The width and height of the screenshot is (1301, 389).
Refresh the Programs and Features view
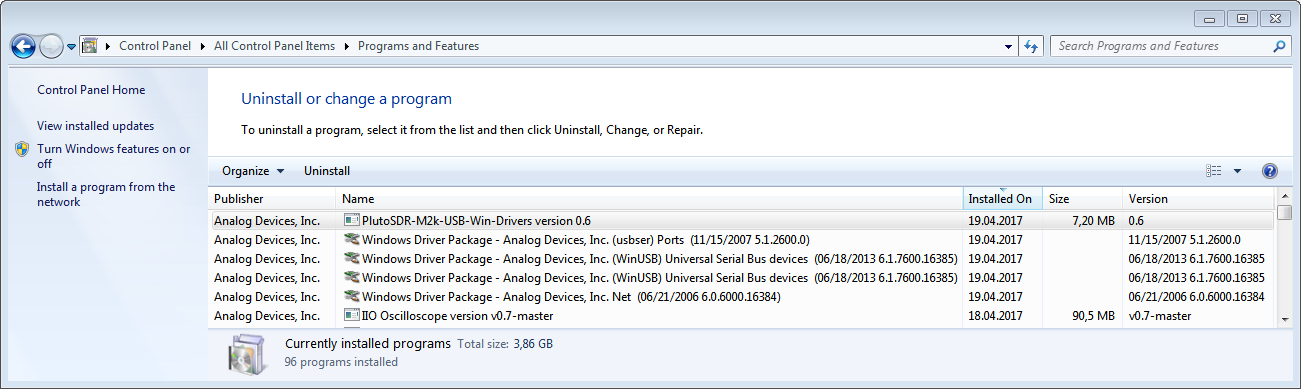point(1032,46)
